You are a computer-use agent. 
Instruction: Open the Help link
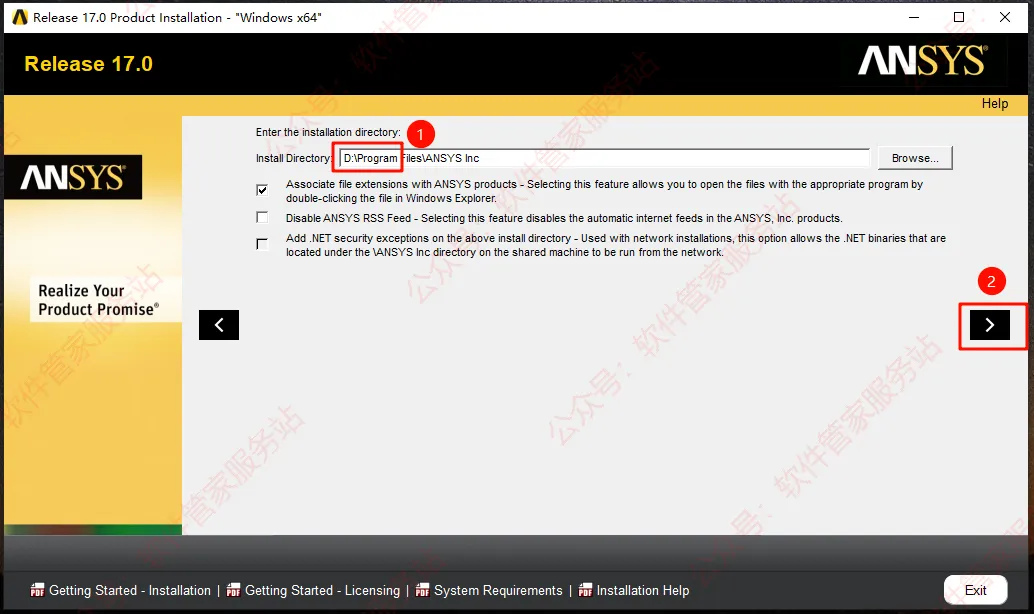(994, 104)
